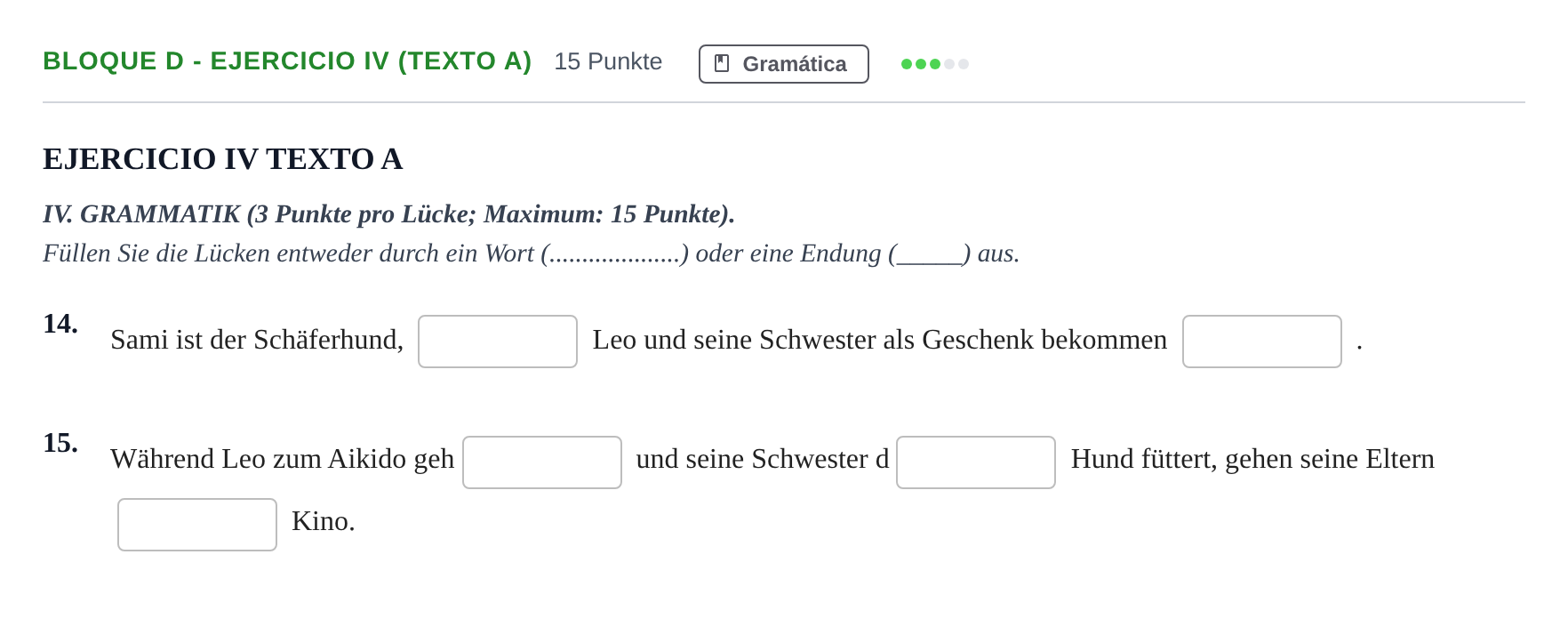This screenshot has width=1568, height=619.
Task: Click the 'IV. GRAMMATIK' instruction line
Action: tap(388, 214)
